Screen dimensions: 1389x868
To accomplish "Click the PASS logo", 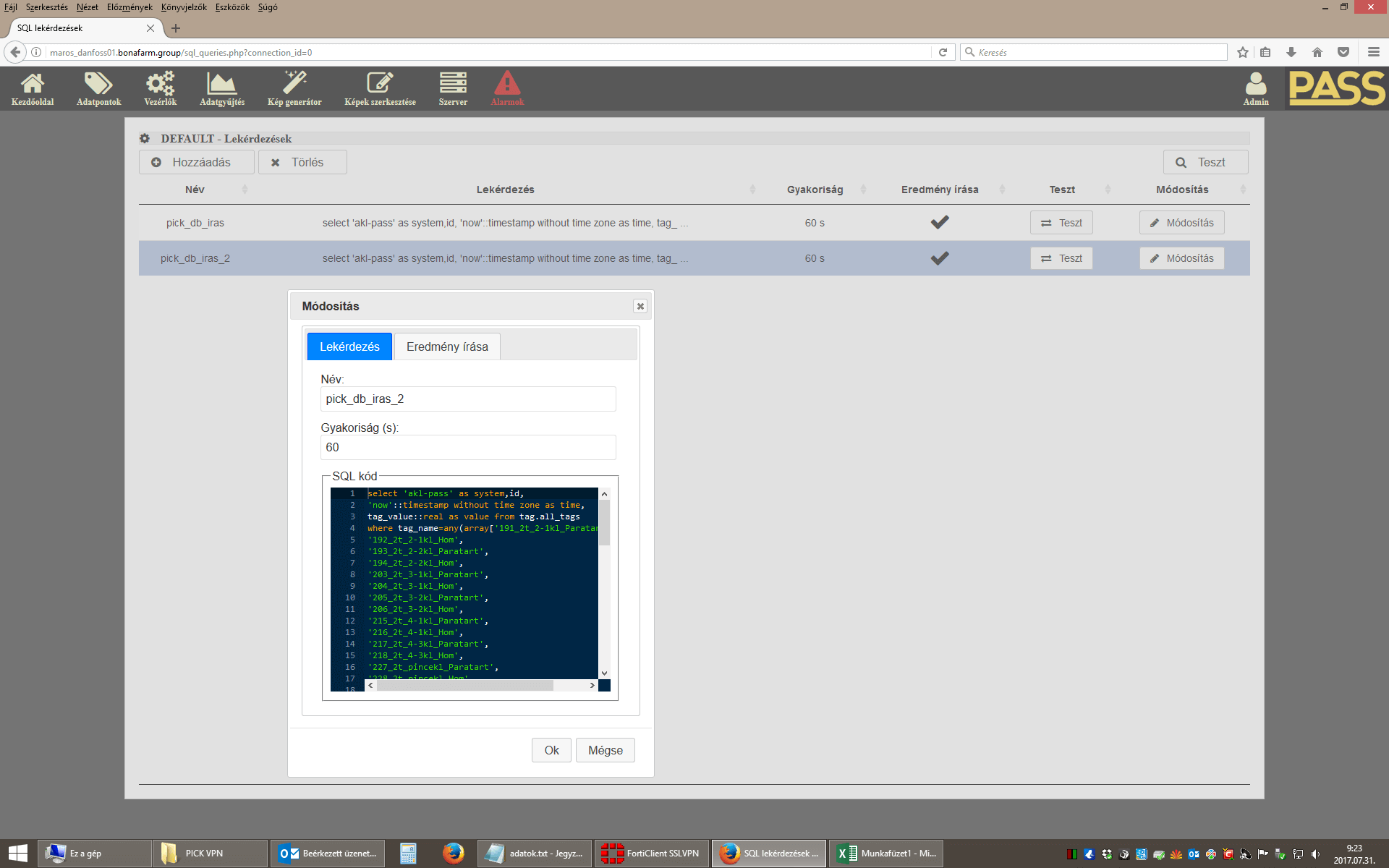I will (x=1336, y=88).
